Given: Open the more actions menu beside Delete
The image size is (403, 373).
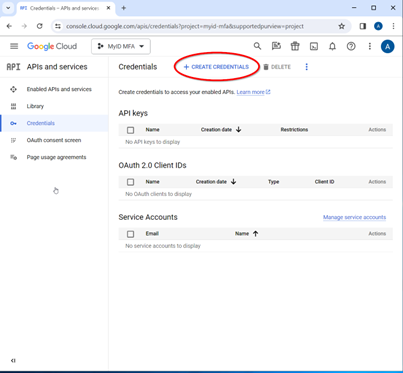Looking at the screenshot, I should click(x=307, y=67).
